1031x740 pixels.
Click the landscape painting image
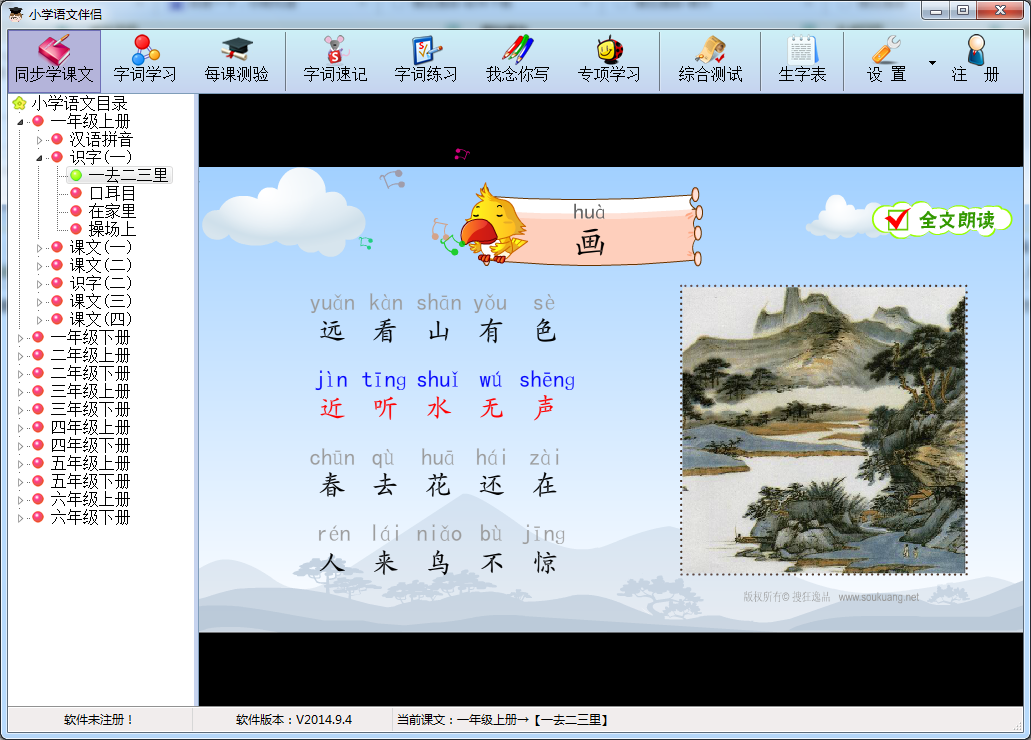coord(824,431)
